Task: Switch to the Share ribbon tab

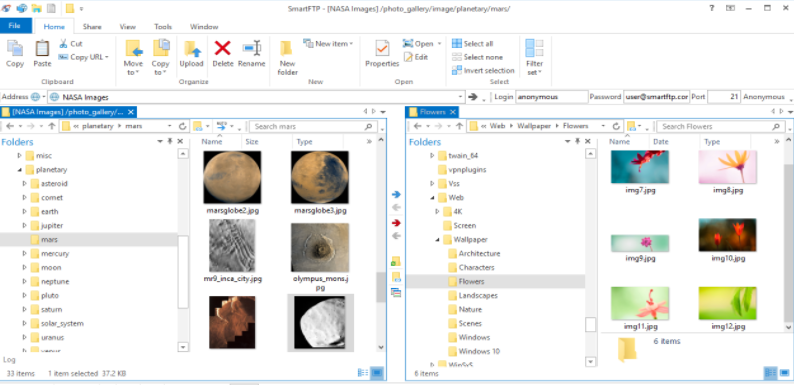Action: 92,26
